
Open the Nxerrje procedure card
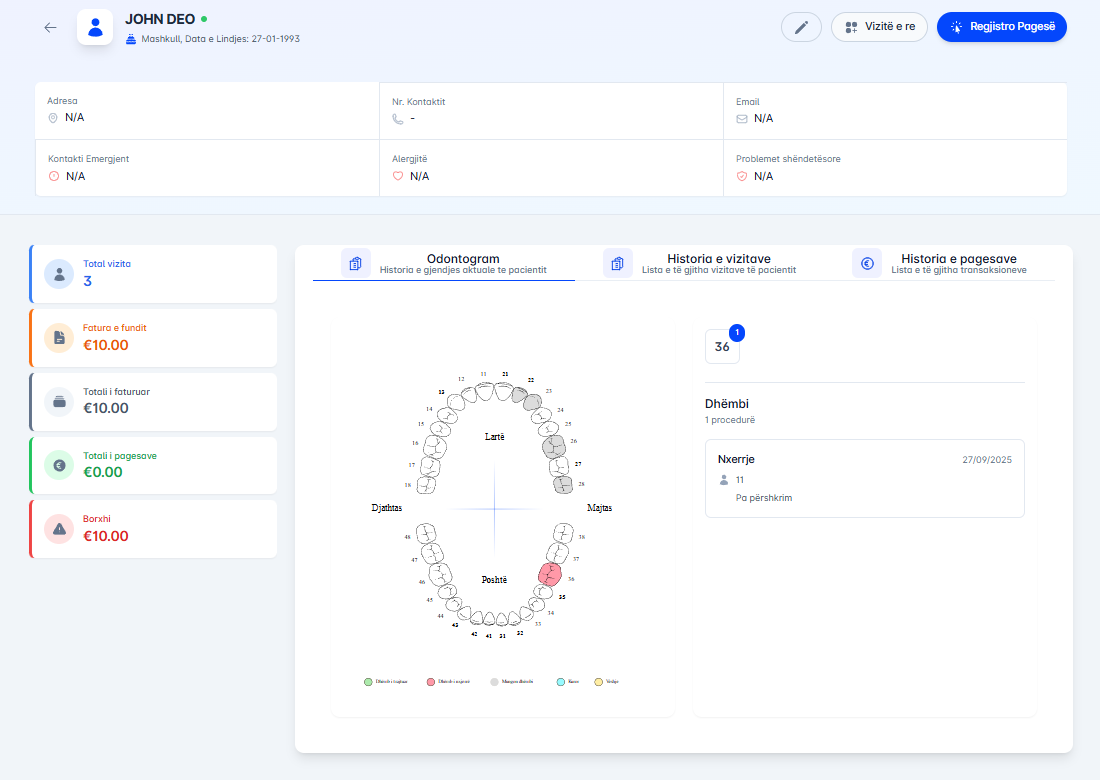coord(864,478)
